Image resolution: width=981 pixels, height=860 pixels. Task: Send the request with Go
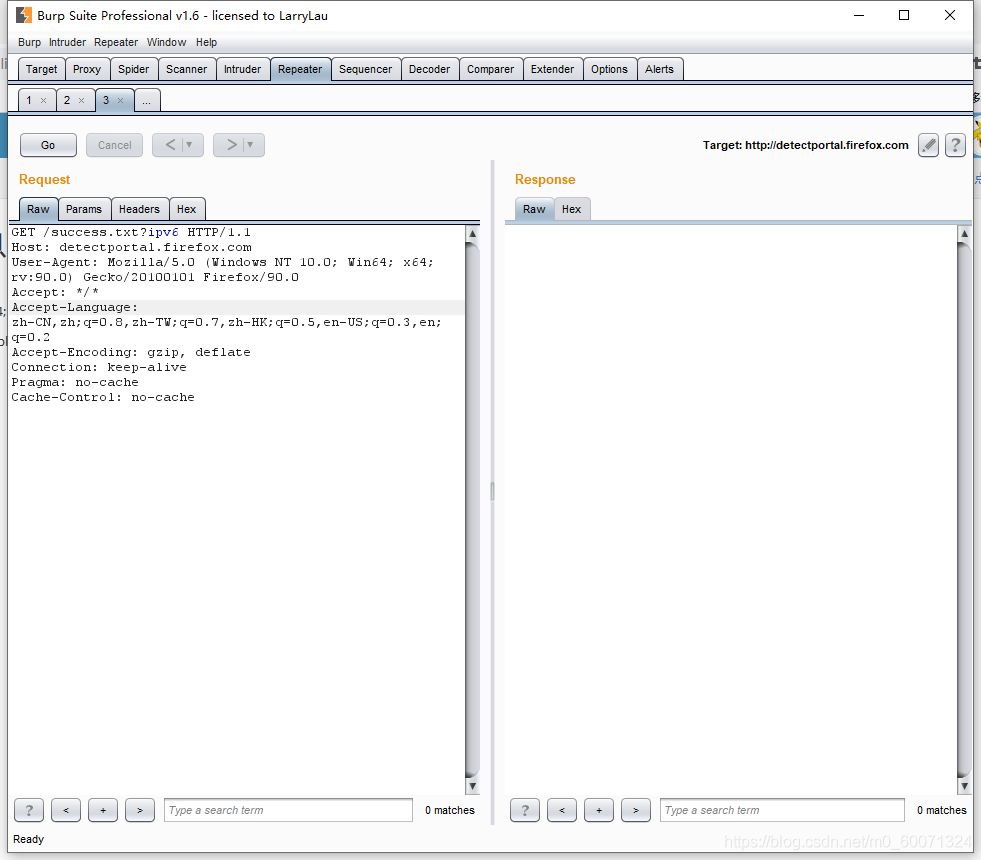coord(48,145)
